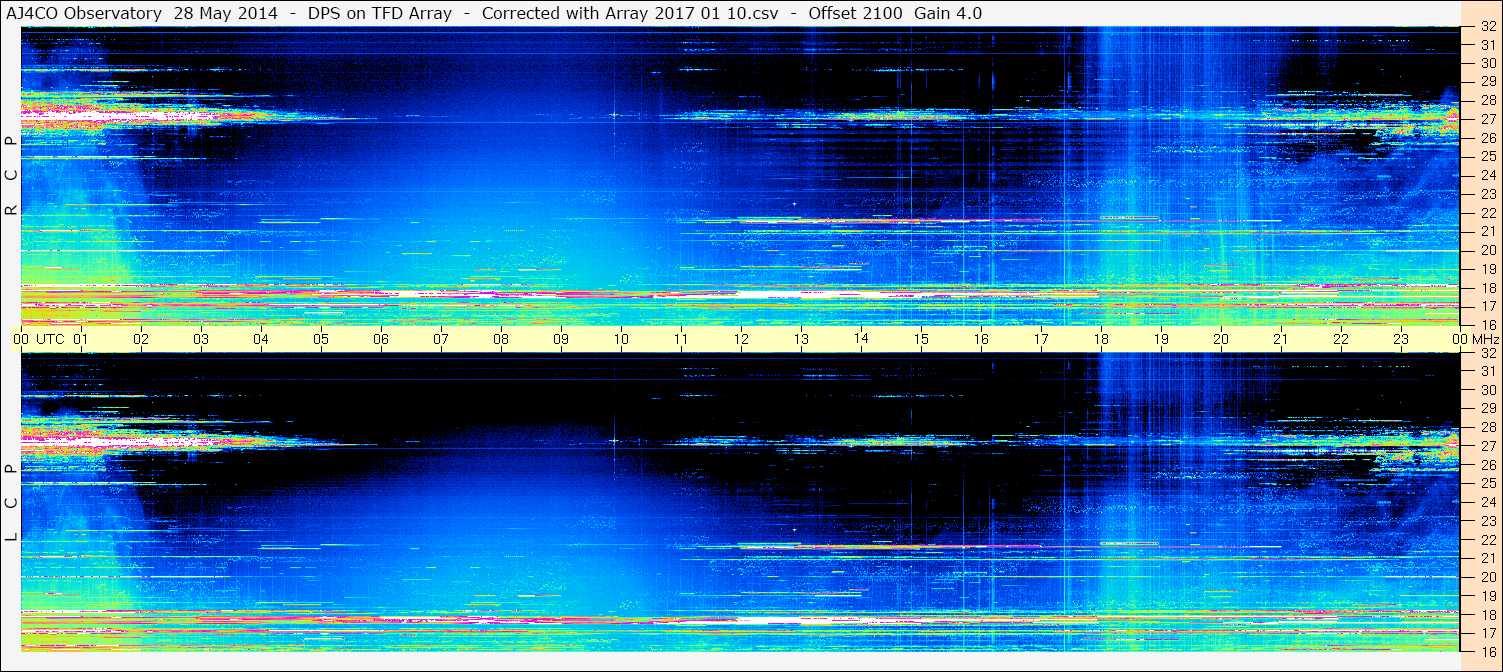
Task: Click the 16 MHz tick on RCP scale
Action: pos(1487,324)
